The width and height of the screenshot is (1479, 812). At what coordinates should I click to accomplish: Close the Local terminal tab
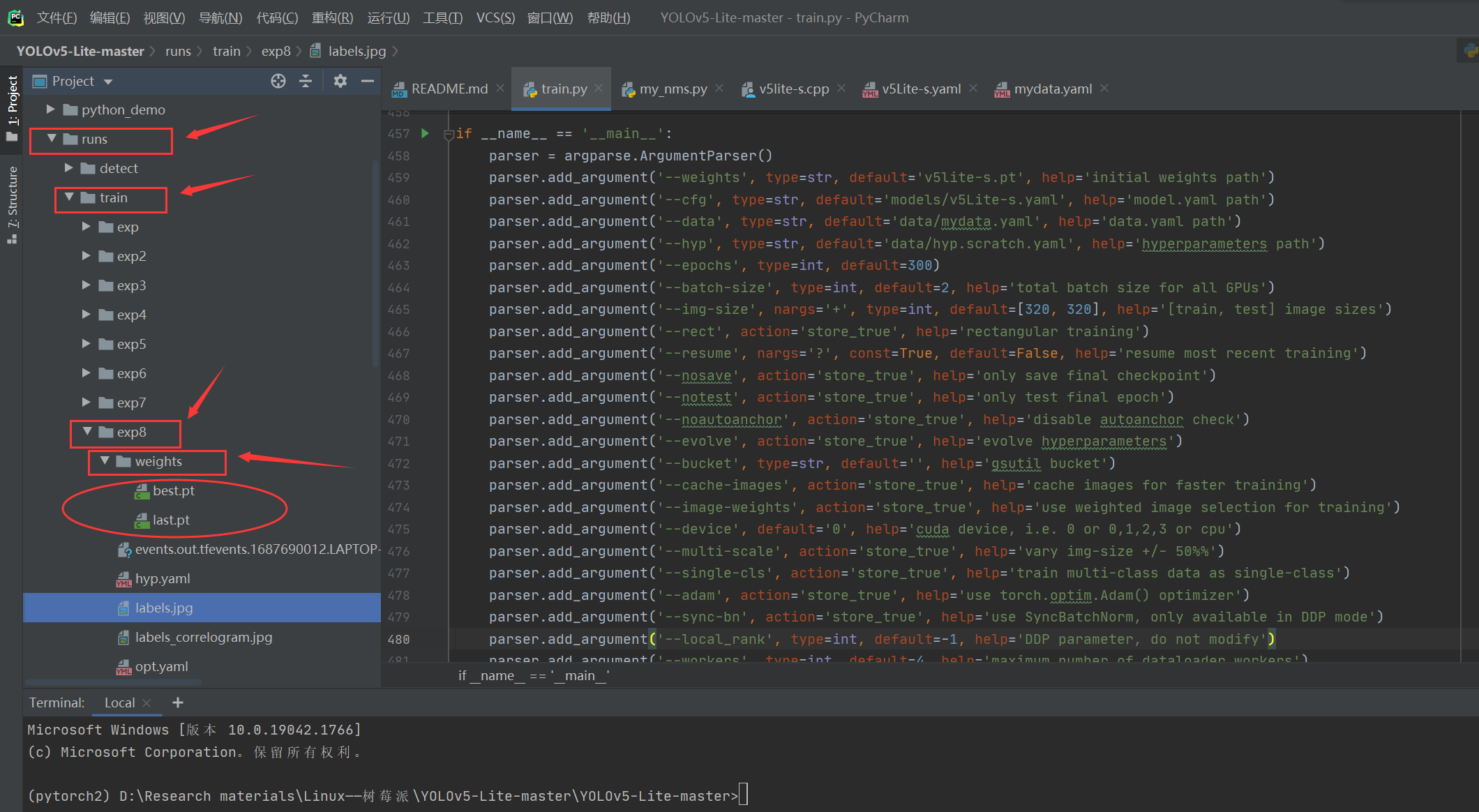coord(147,703)
